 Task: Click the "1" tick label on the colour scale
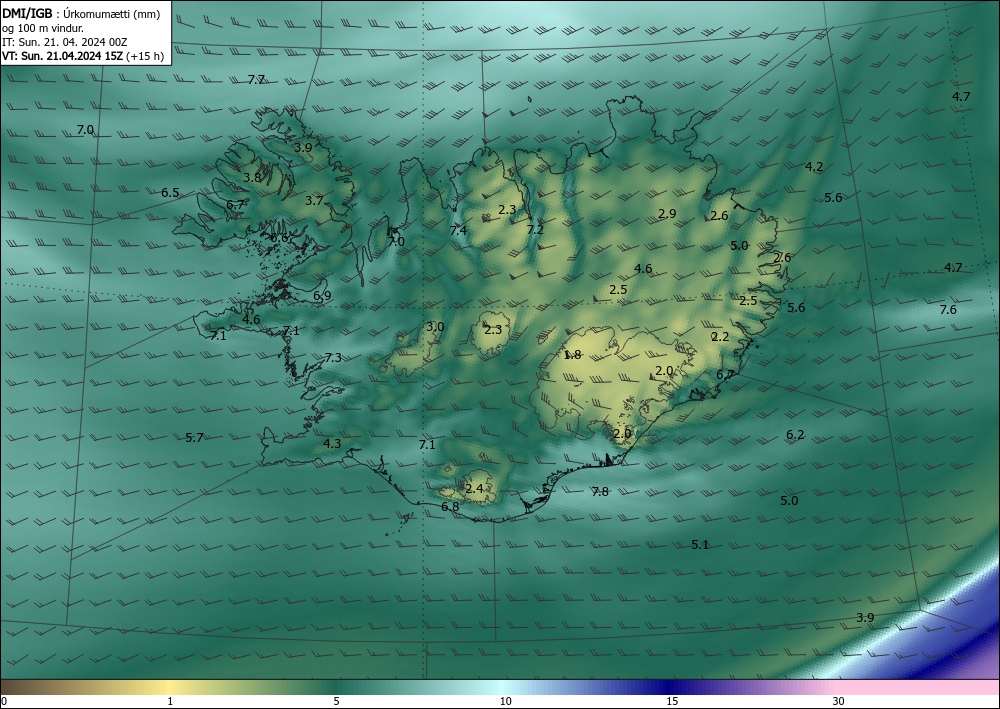pyautogui.click(x=170, y=701)
